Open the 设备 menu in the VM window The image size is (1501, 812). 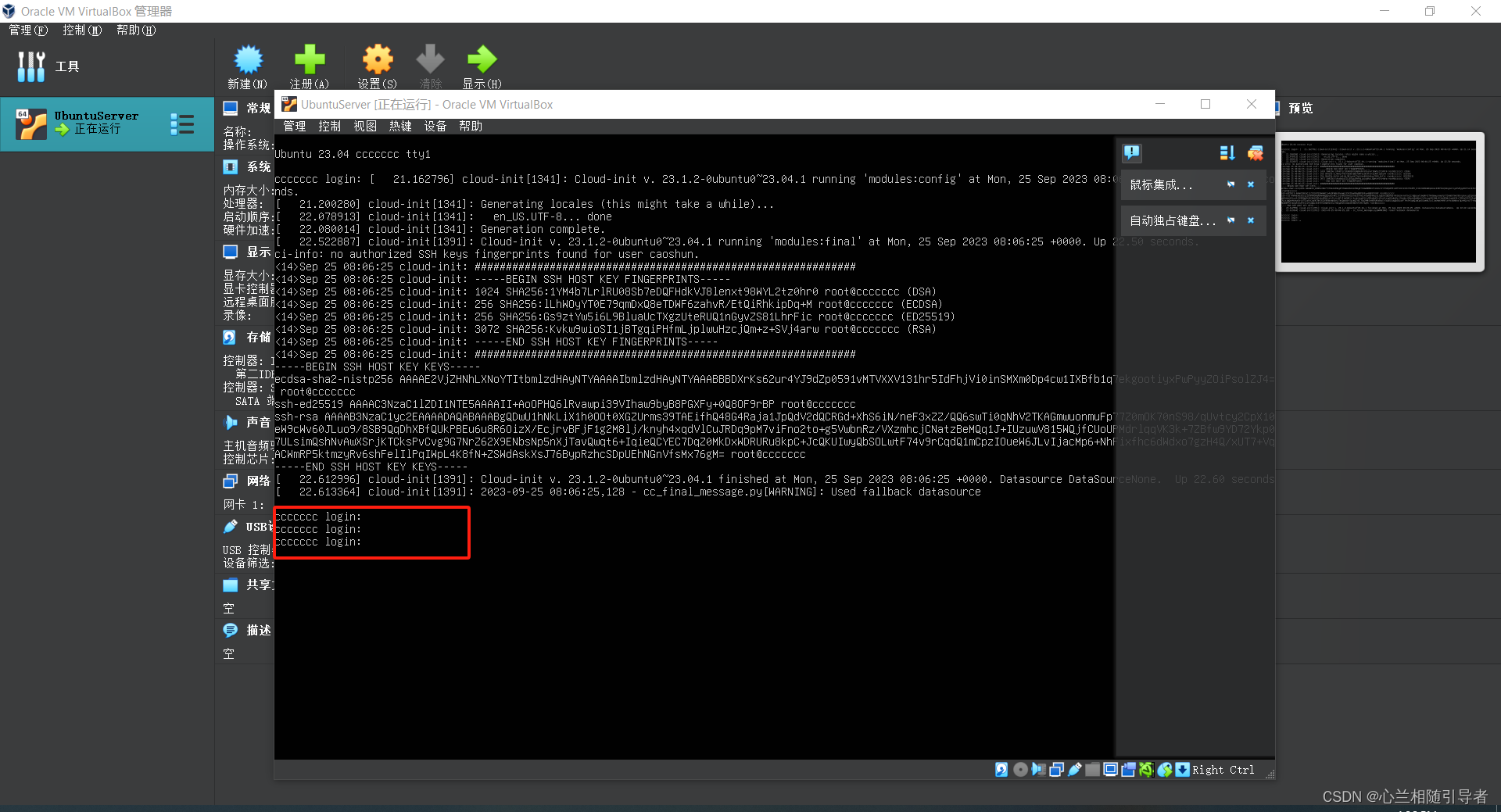(x=435, y=126)
